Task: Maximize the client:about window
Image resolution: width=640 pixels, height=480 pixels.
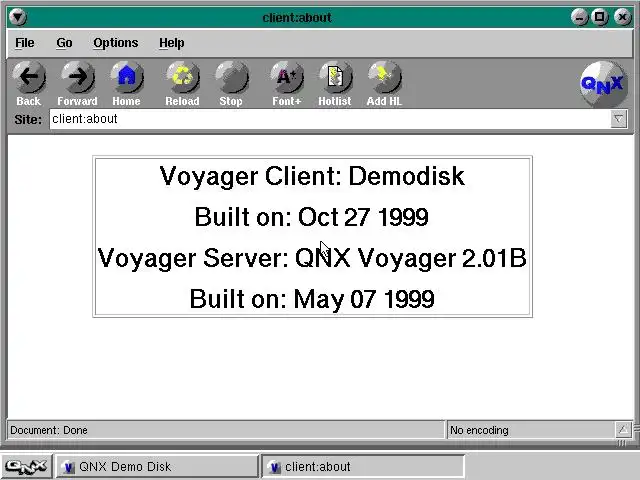Action: point(600,17)
